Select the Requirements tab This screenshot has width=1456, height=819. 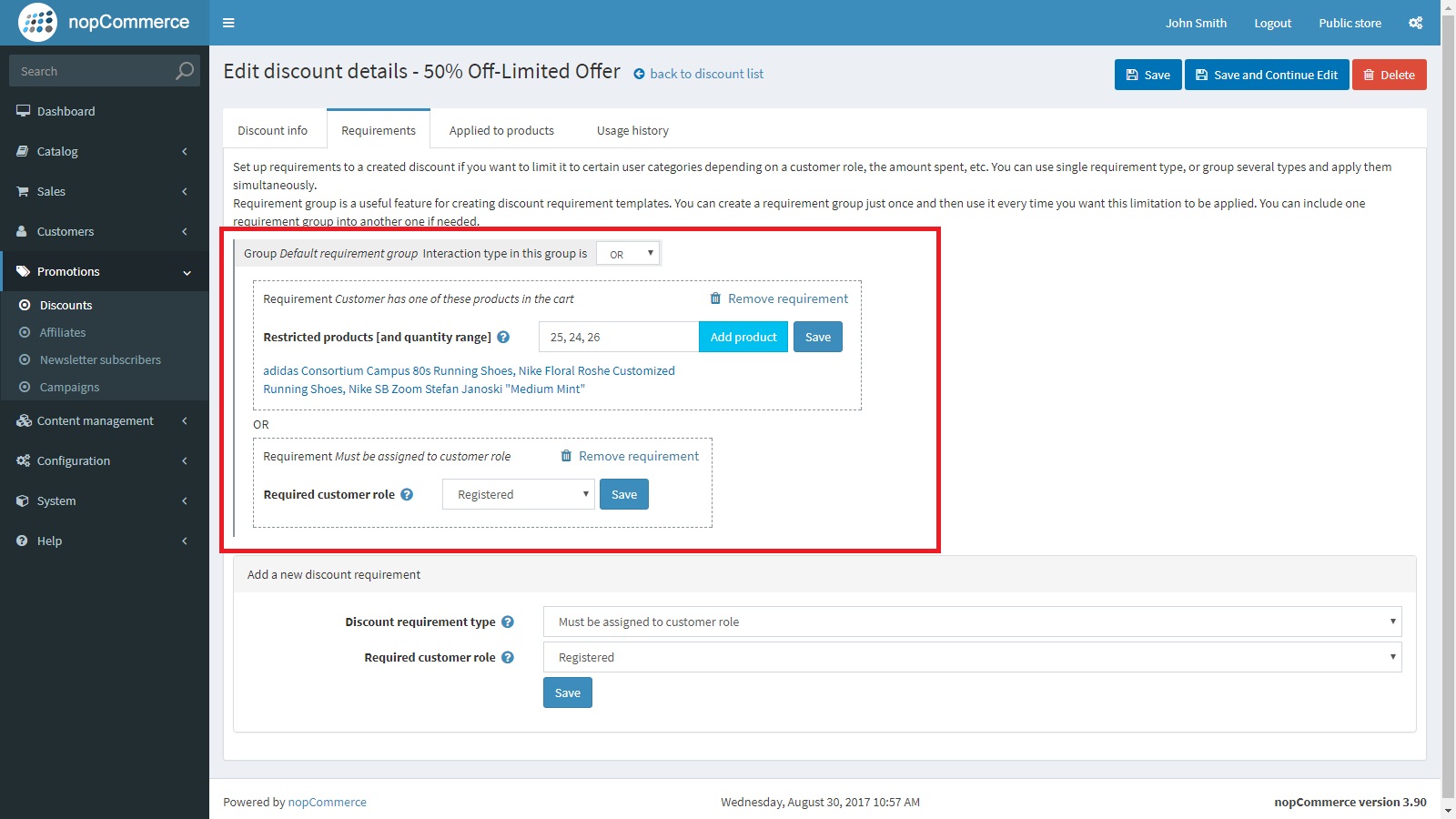tap(379, 130)
